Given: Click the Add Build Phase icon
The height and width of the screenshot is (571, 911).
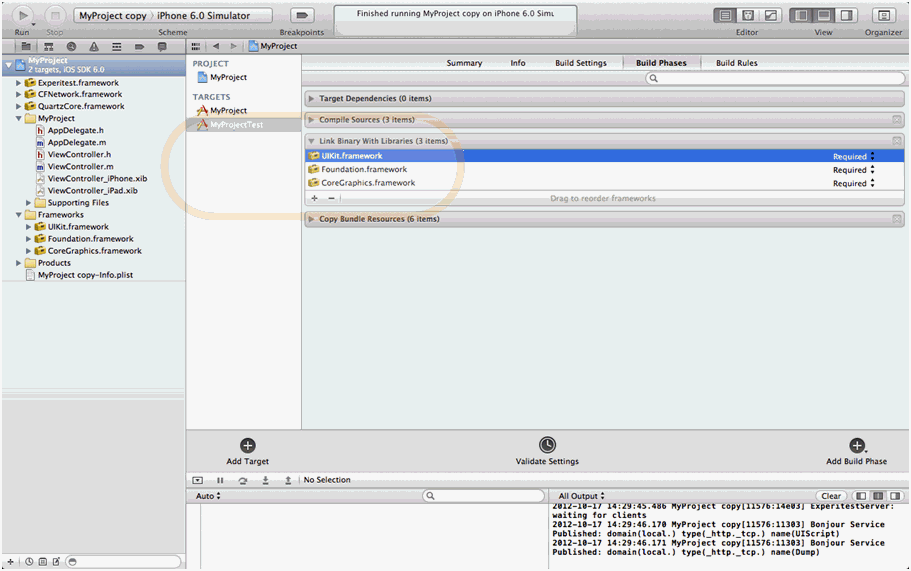Looking at the screenshot, I should [x=856, y=446].
